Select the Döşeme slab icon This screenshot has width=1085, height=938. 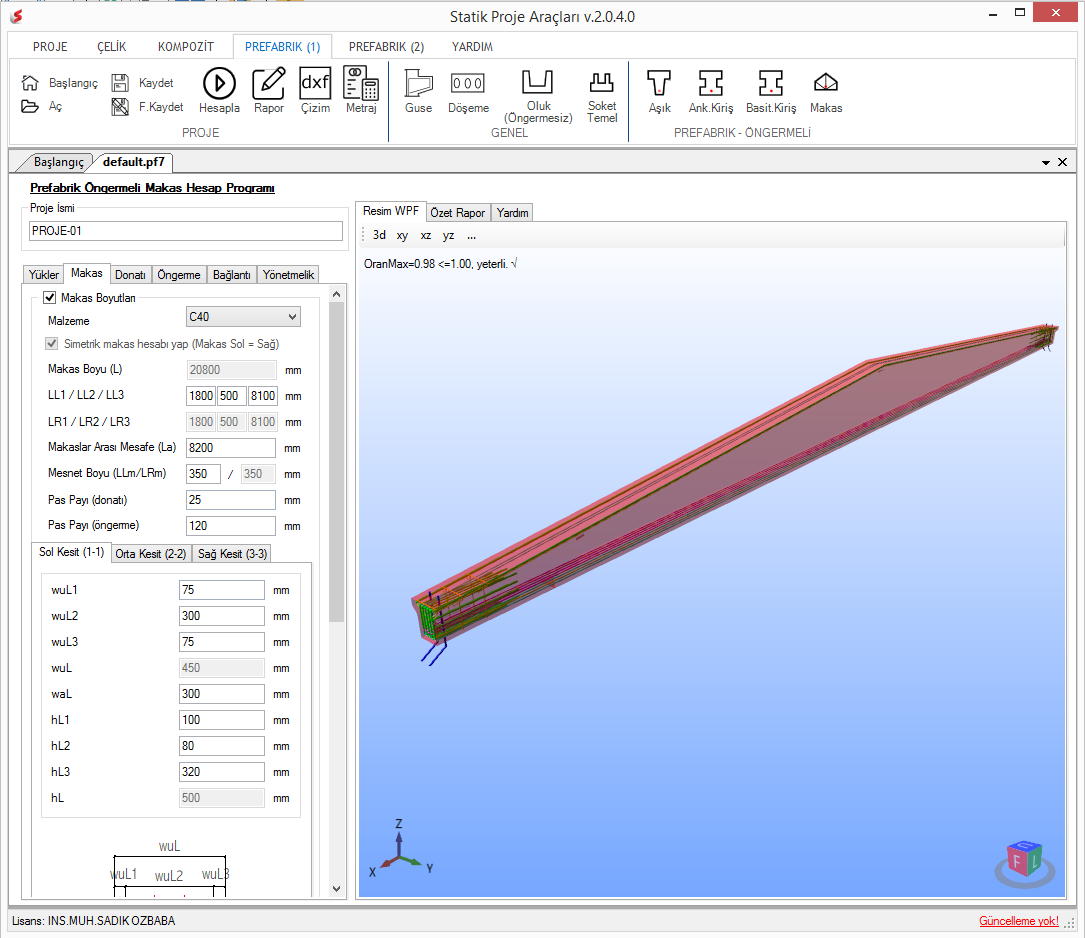(x=468, y=83)
